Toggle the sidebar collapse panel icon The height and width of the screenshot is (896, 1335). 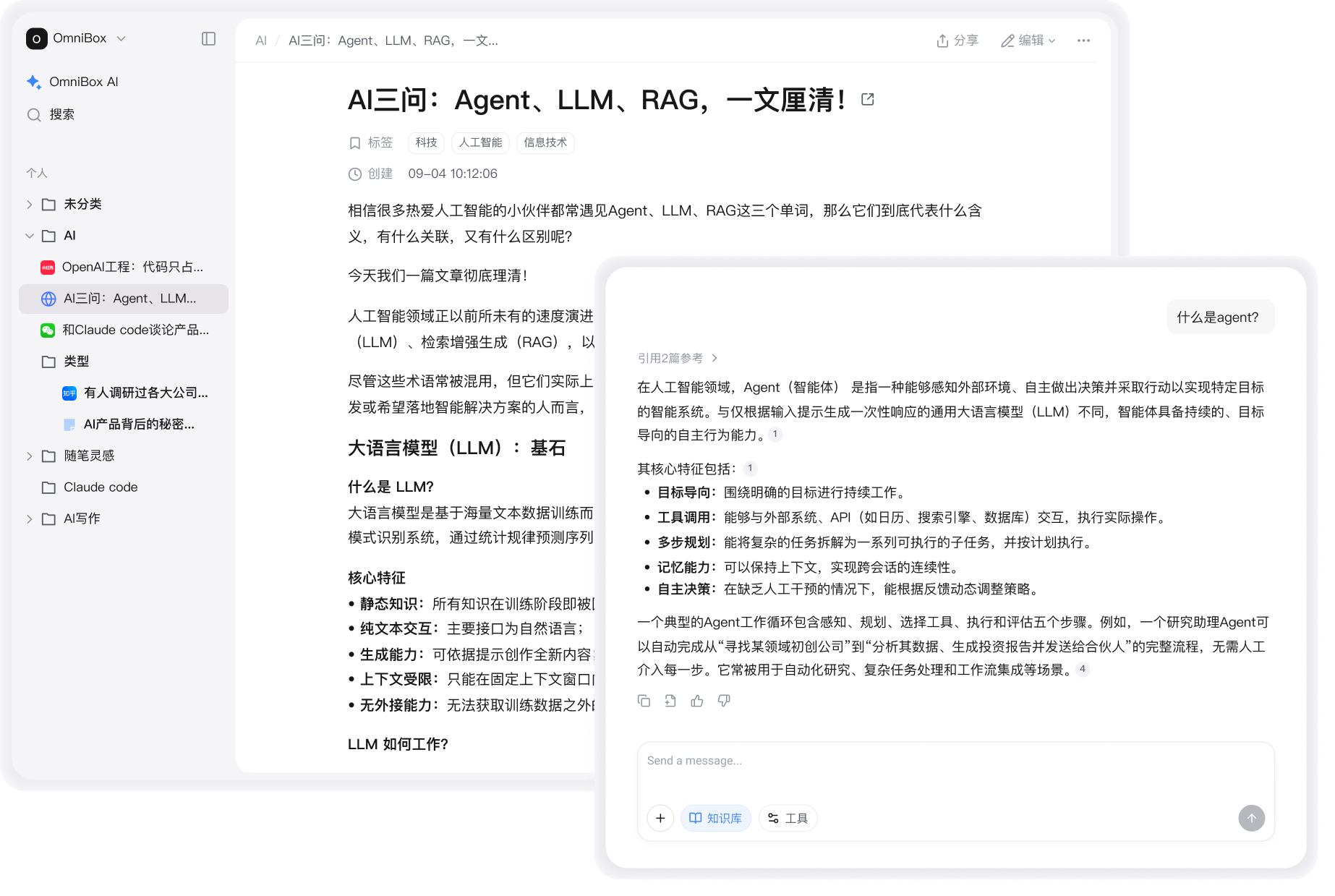(x=208, y=39)
